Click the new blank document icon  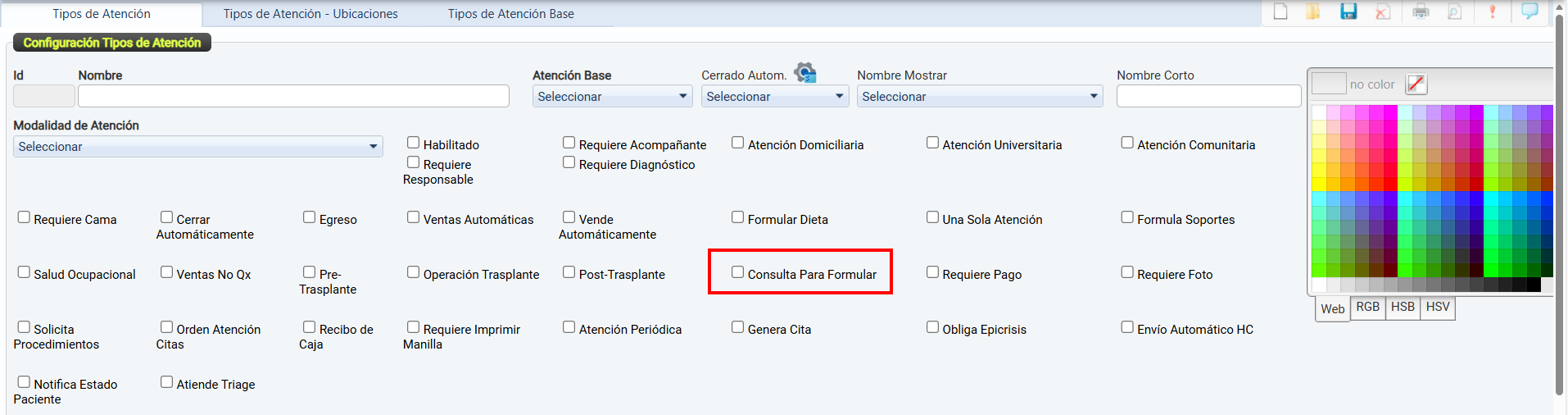(x=1280, y=11)
